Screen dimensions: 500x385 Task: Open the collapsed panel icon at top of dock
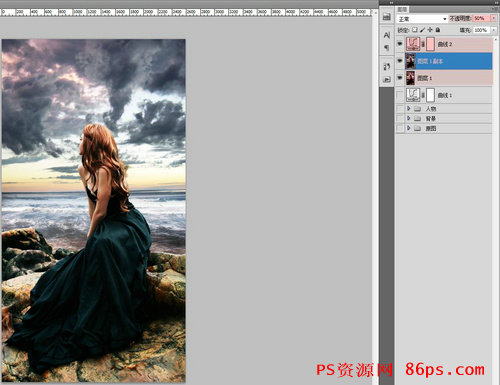point(387,17)
